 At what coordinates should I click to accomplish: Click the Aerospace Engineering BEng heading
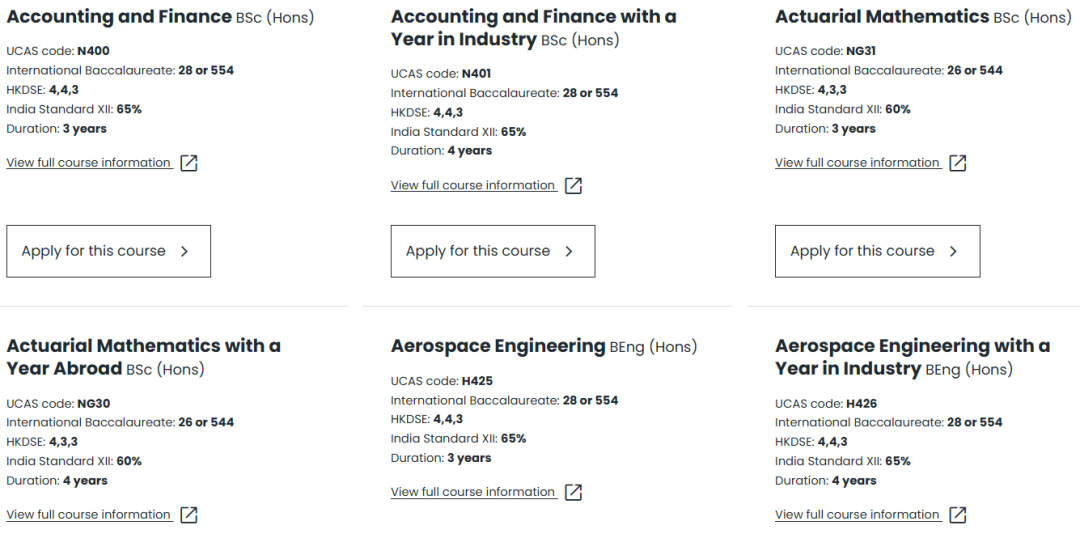click(543, 346)
